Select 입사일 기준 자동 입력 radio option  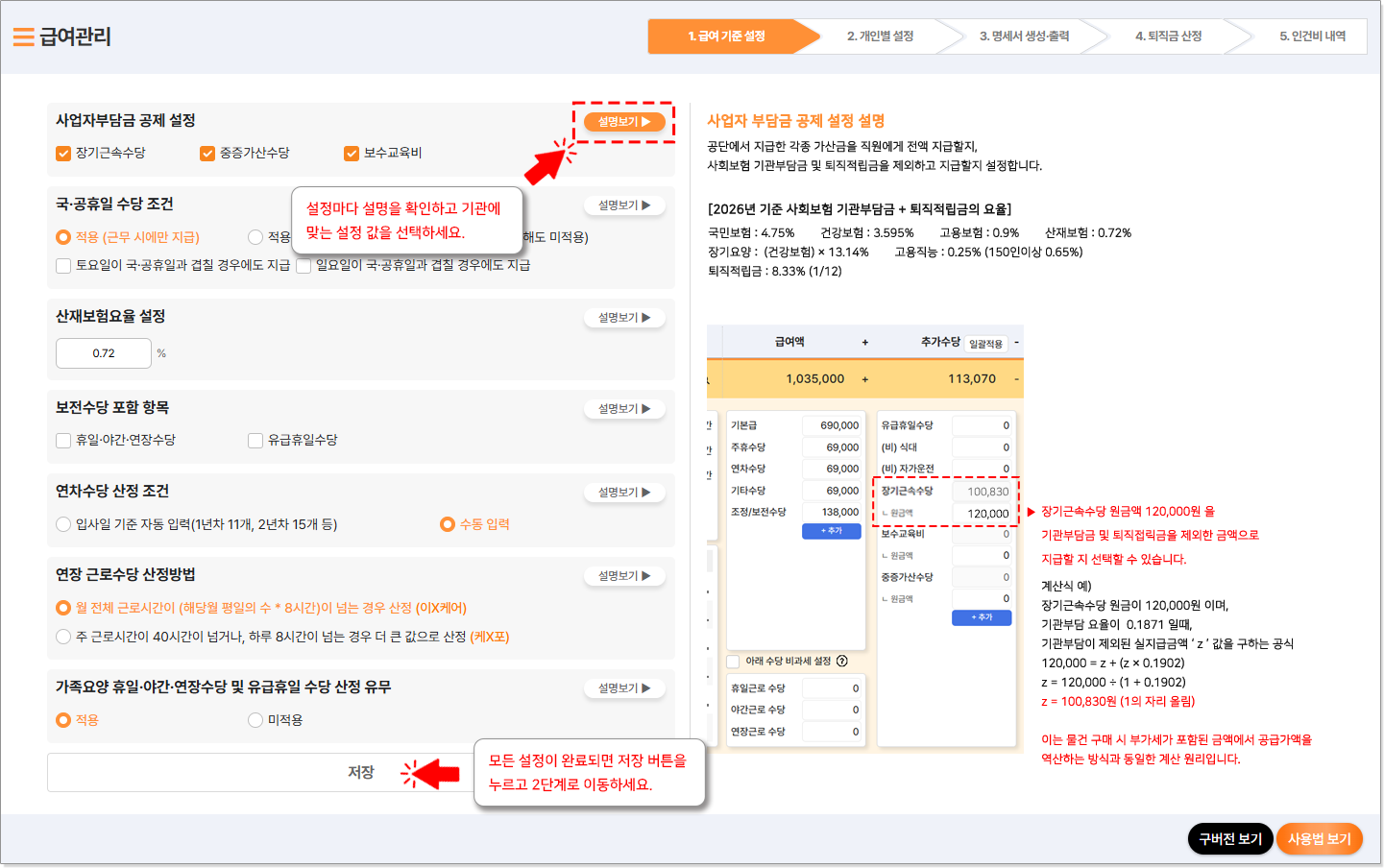pos(63,524)
